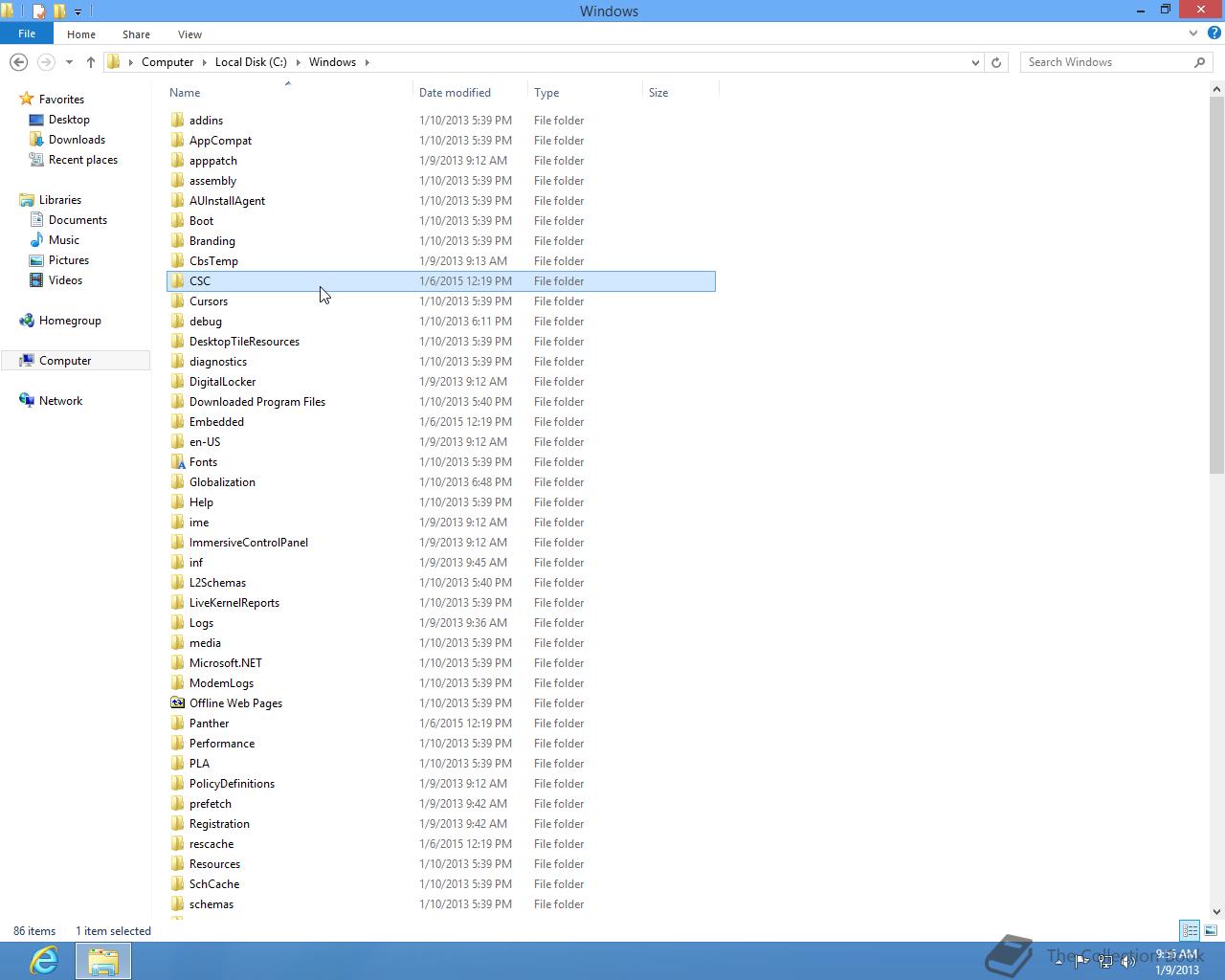
Task: Click the Properties quick access icon
Action: tap(38, 11)
